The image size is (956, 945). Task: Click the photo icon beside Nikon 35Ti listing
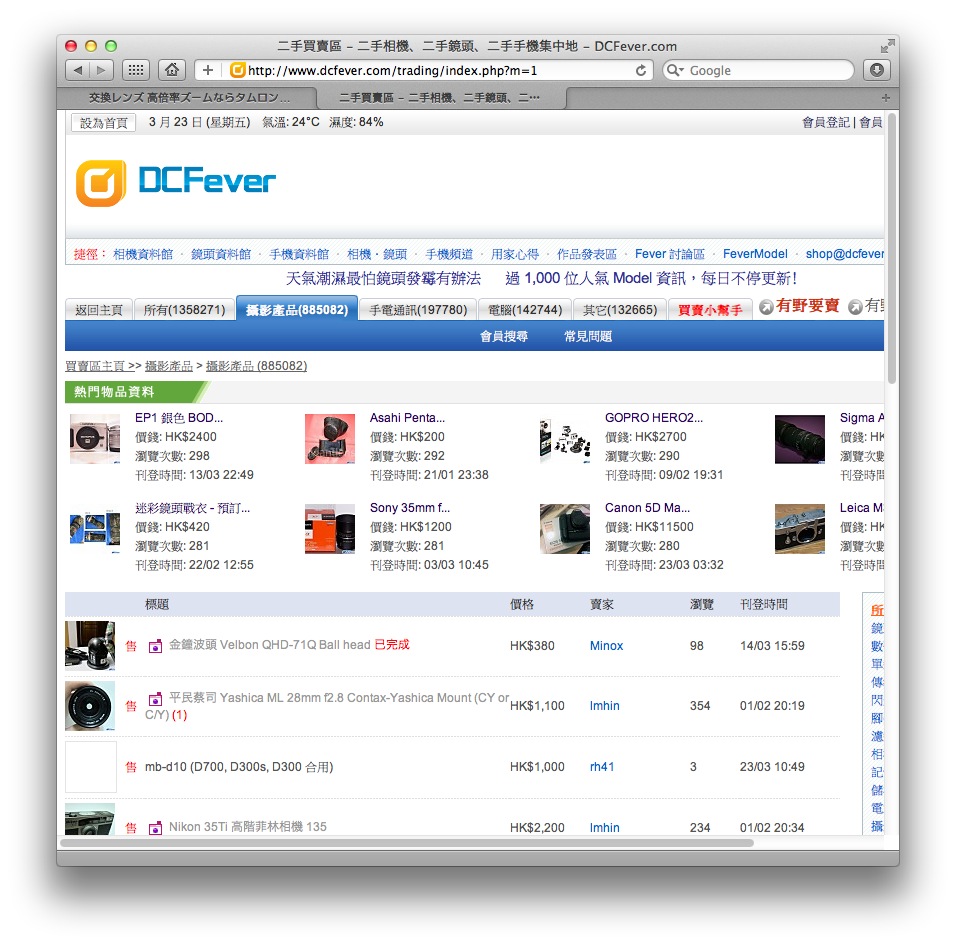coord(155,827)
